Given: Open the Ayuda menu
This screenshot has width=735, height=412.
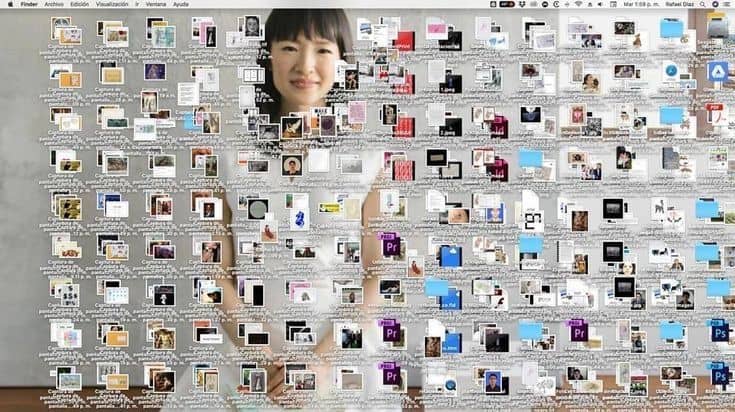Looking at the screenshot, I should [181, 4].
